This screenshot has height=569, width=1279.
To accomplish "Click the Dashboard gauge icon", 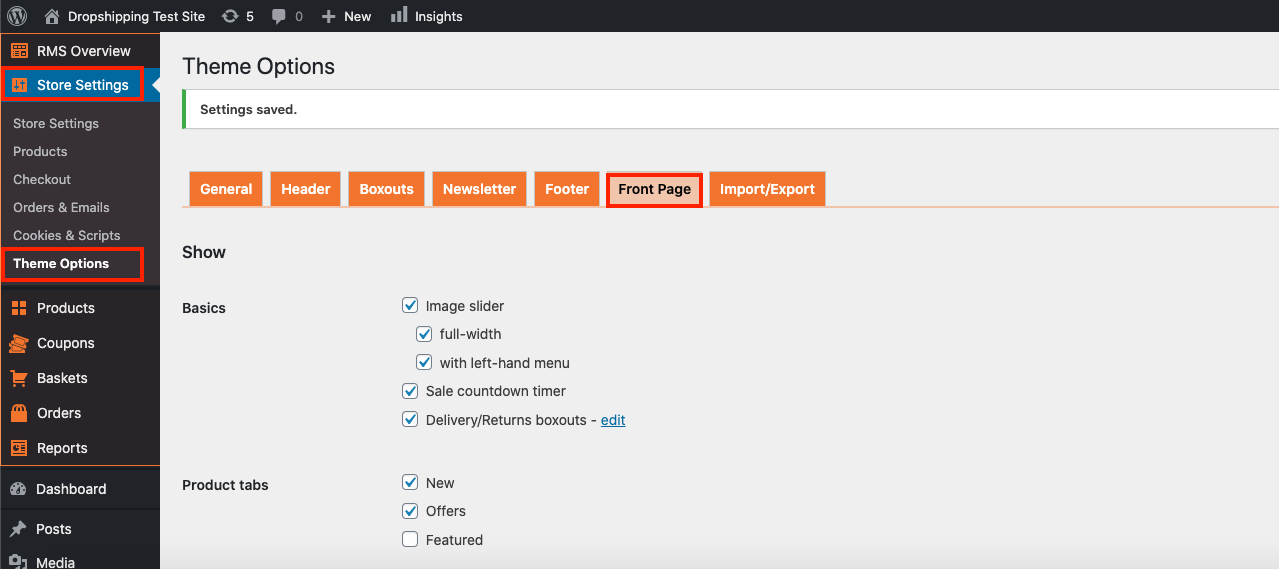I will [18, 489].
